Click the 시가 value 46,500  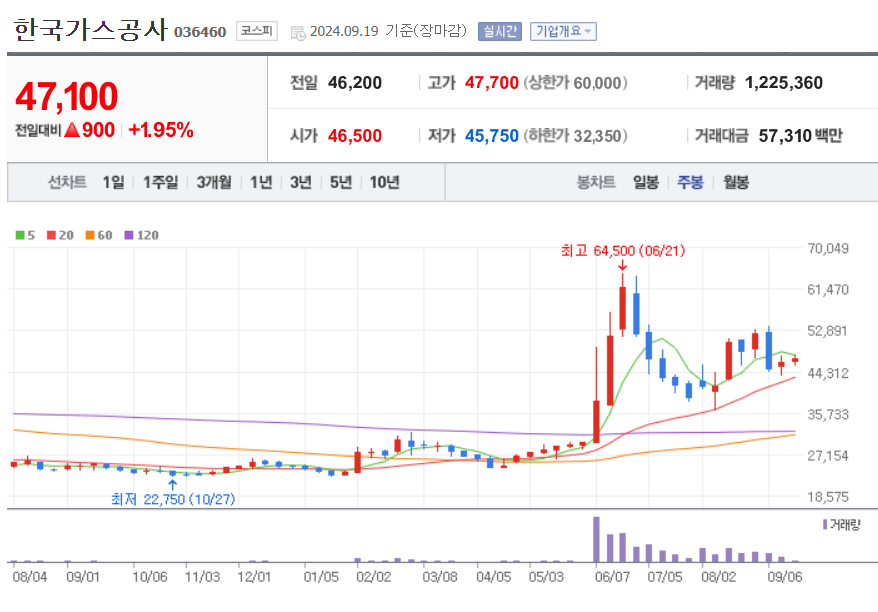coord(355,136)
